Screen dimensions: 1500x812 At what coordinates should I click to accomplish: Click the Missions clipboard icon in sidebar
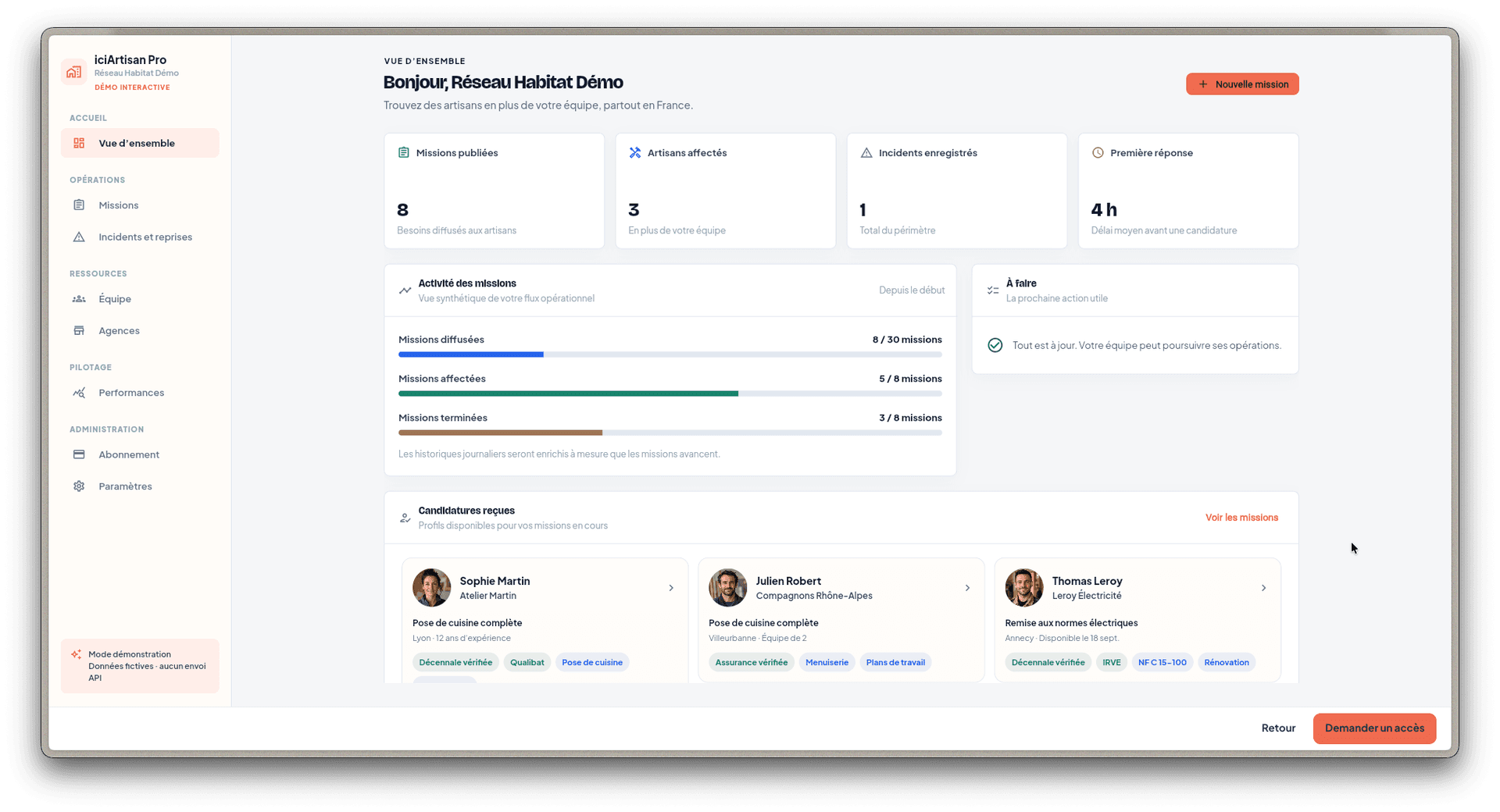pos(79,205)
